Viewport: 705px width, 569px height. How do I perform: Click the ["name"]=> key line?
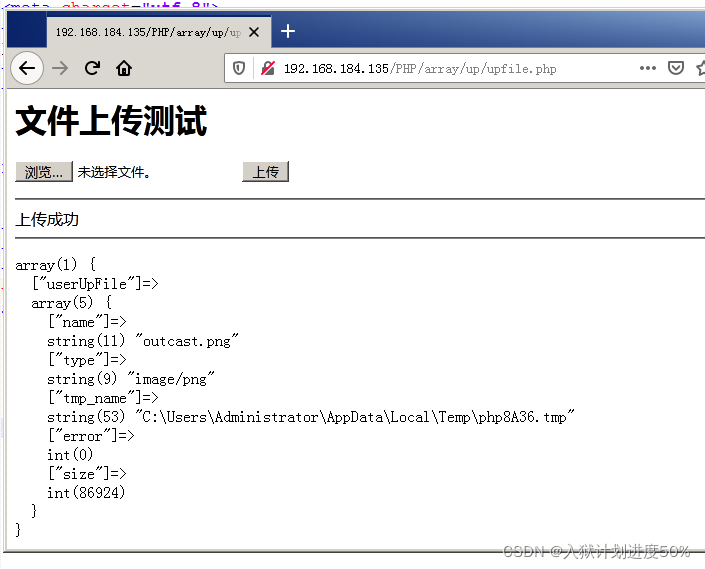[87, 322]
